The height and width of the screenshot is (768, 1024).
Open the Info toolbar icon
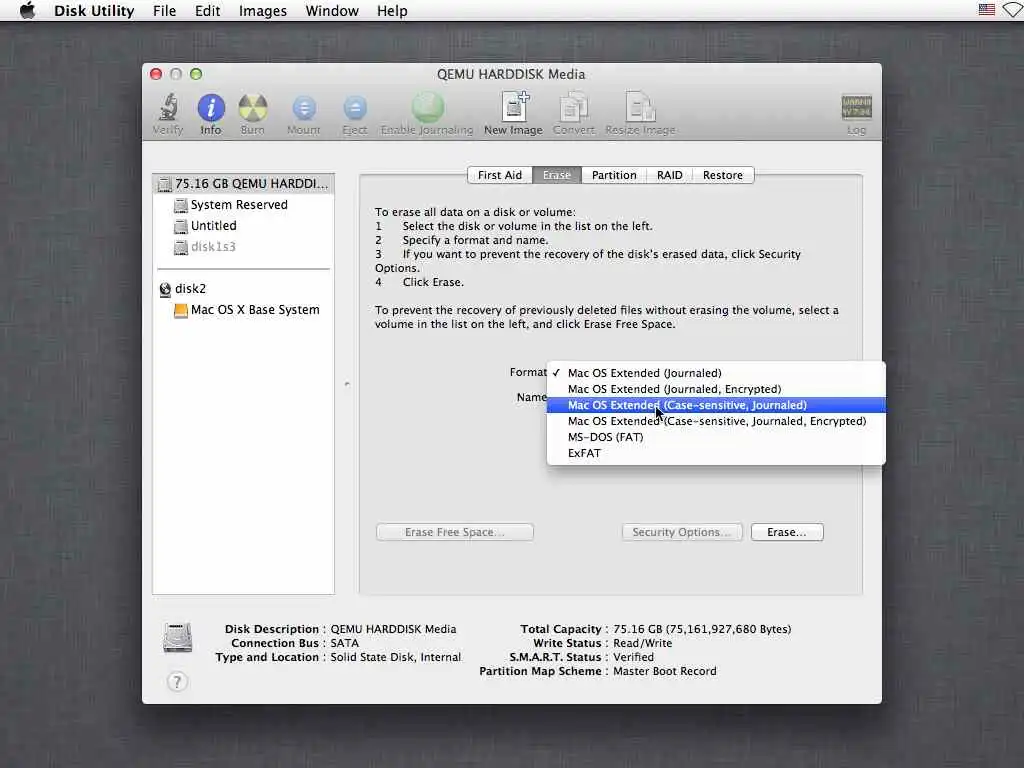coord(211,108)
